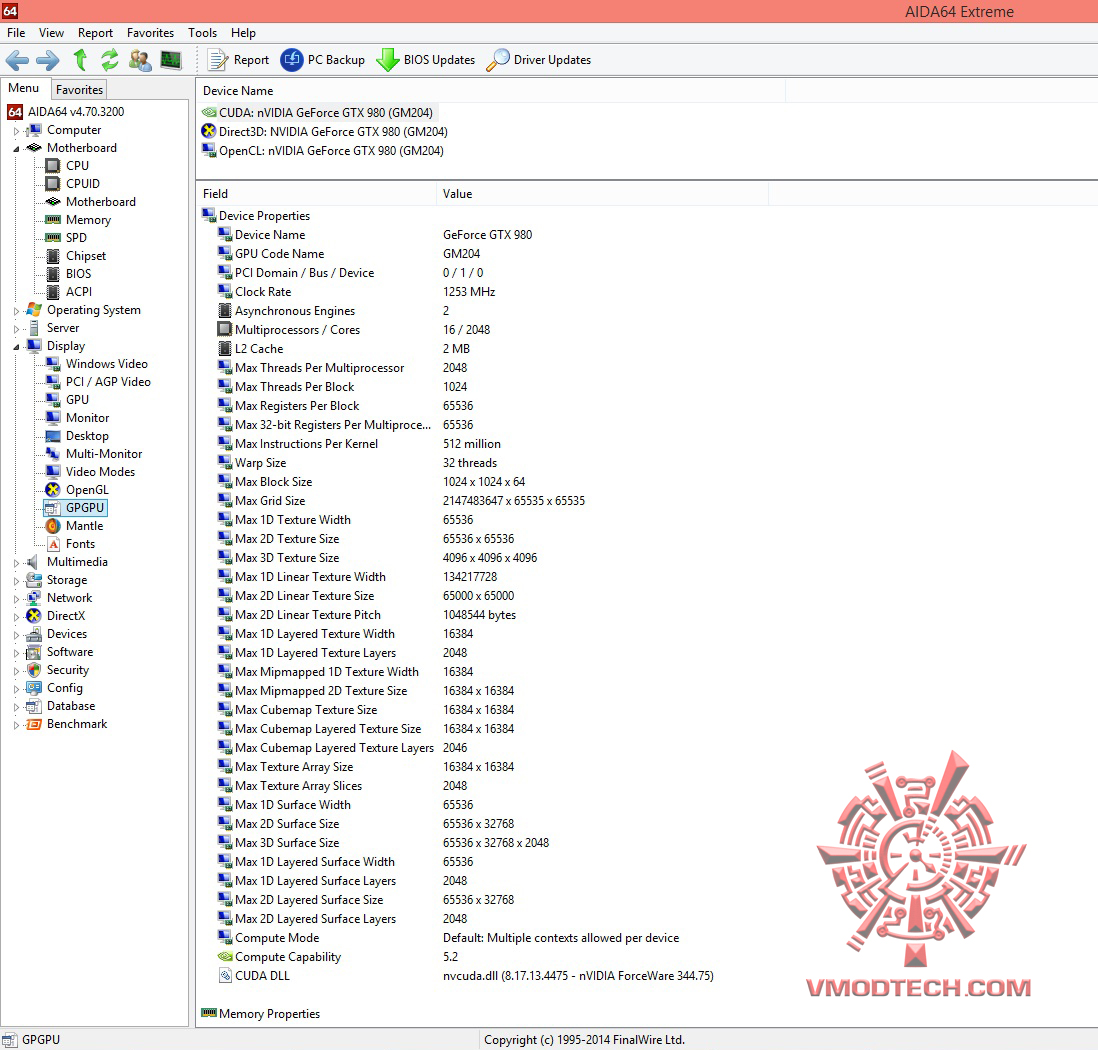The image size is (1098, 1050).
Task: Select the Direct3D GeForce GTX 980 device
Action: 333,132
